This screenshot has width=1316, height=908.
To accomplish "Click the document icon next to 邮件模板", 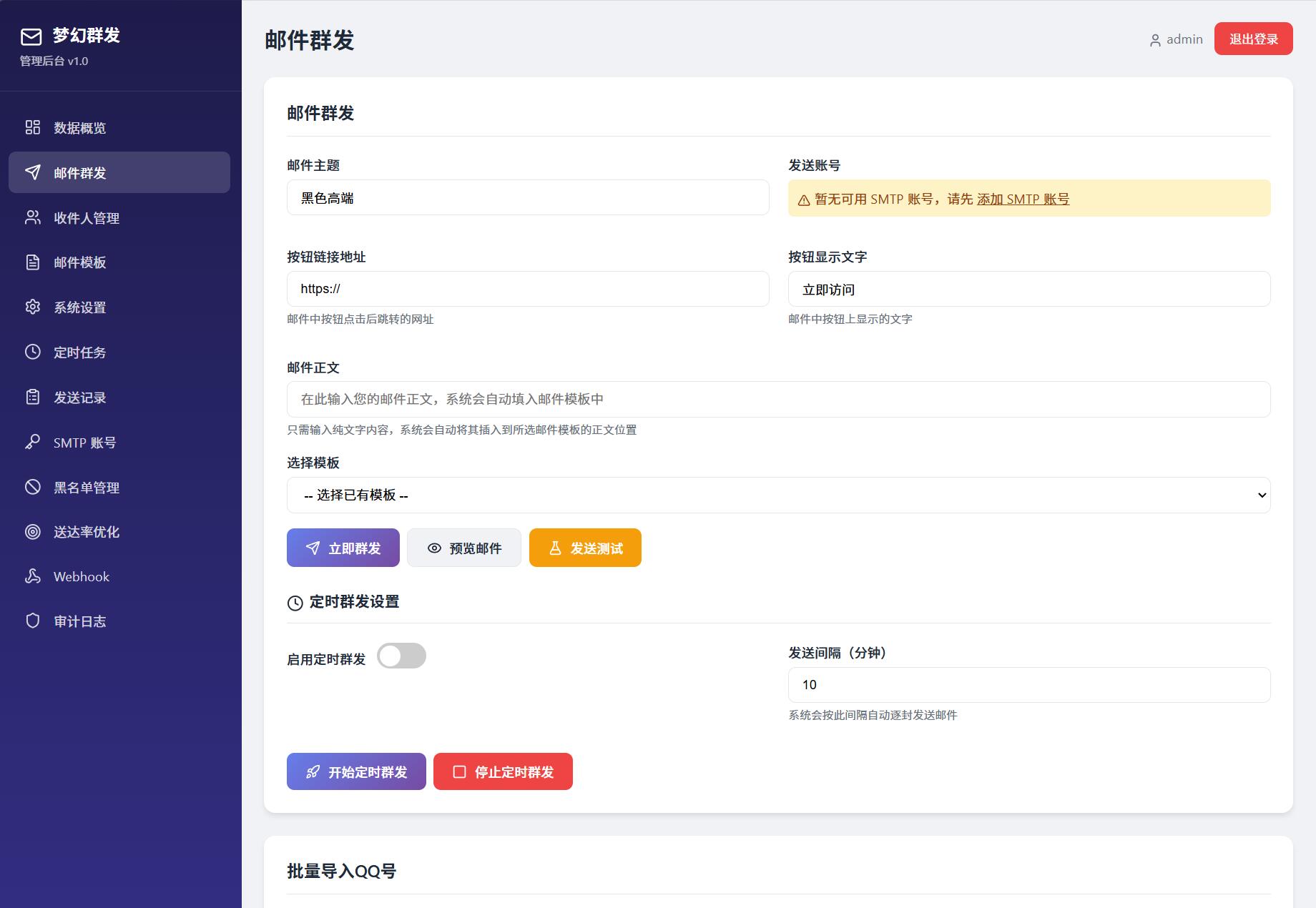I will pos(33,262).
